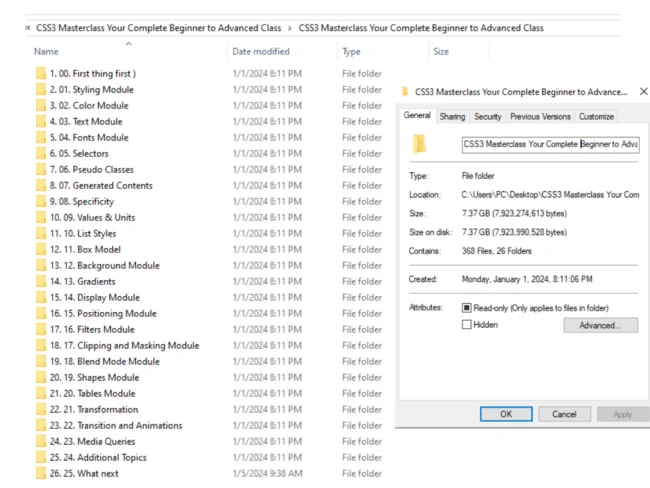Go to the Previous Versions tab
The image size is (650, 488).
click(x=540, y=117)
